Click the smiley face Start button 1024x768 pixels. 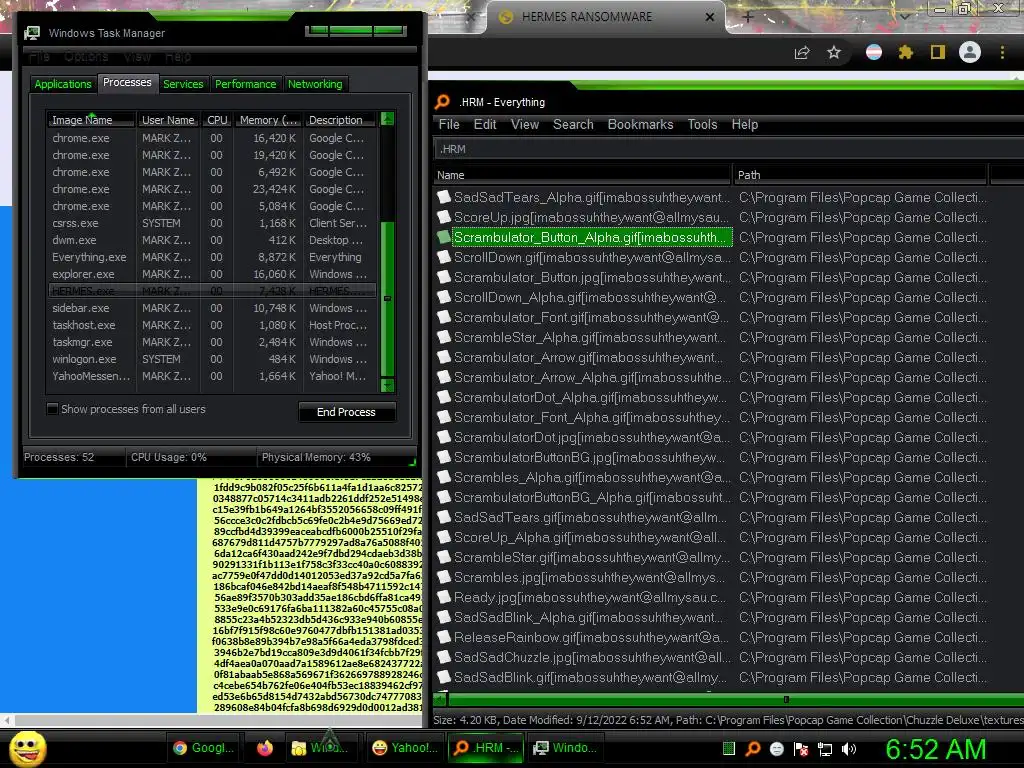28,748
